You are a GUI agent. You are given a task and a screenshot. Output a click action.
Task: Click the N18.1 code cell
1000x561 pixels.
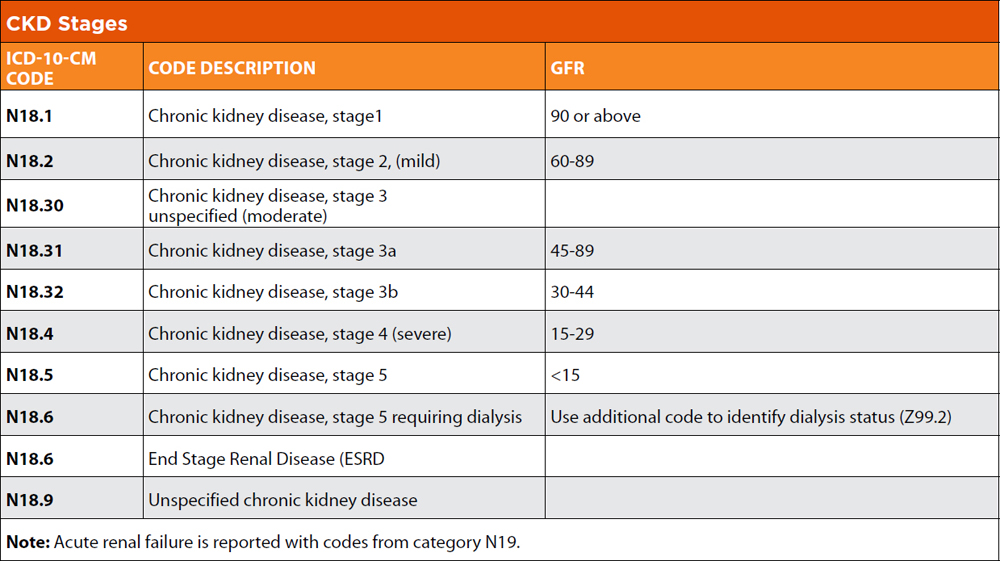(29, 116)
